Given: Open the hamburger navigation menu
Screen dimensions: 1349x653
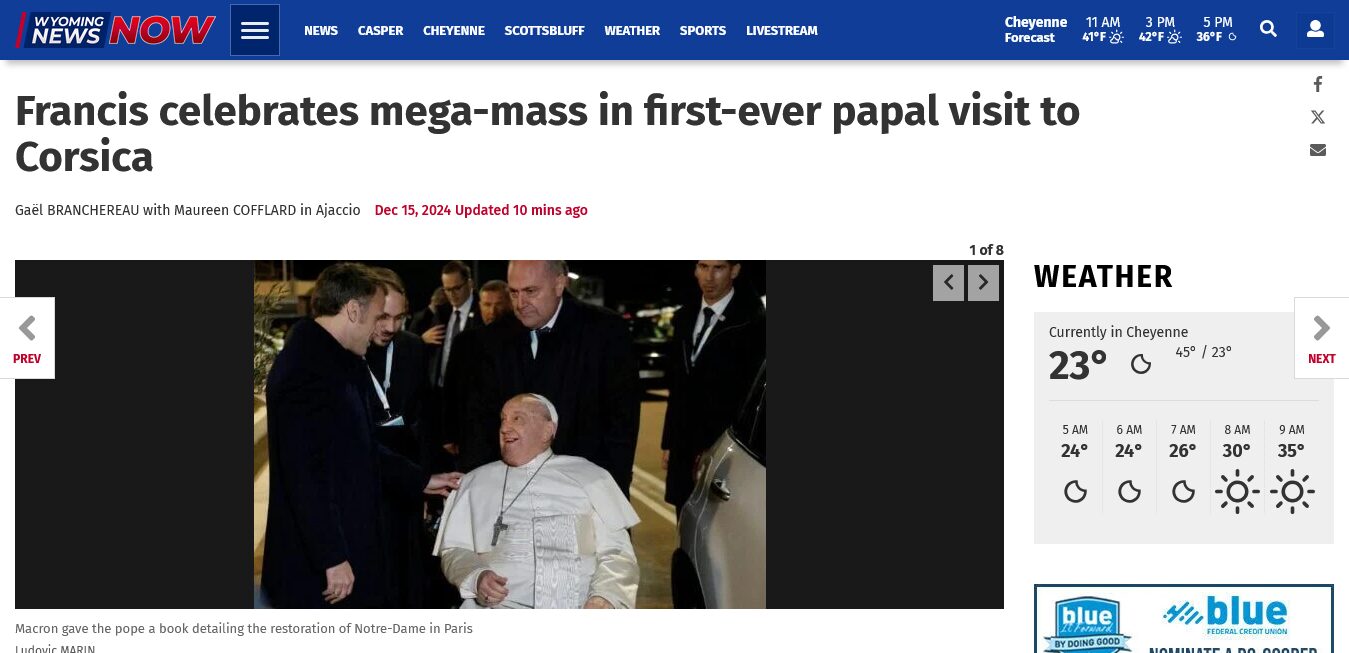Looking at the screenshot, I should [x=255, y=30].
